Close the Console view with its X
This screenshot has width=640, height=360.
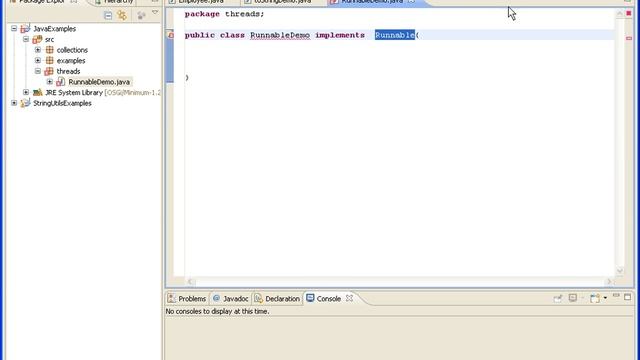(x=349, y=298)
